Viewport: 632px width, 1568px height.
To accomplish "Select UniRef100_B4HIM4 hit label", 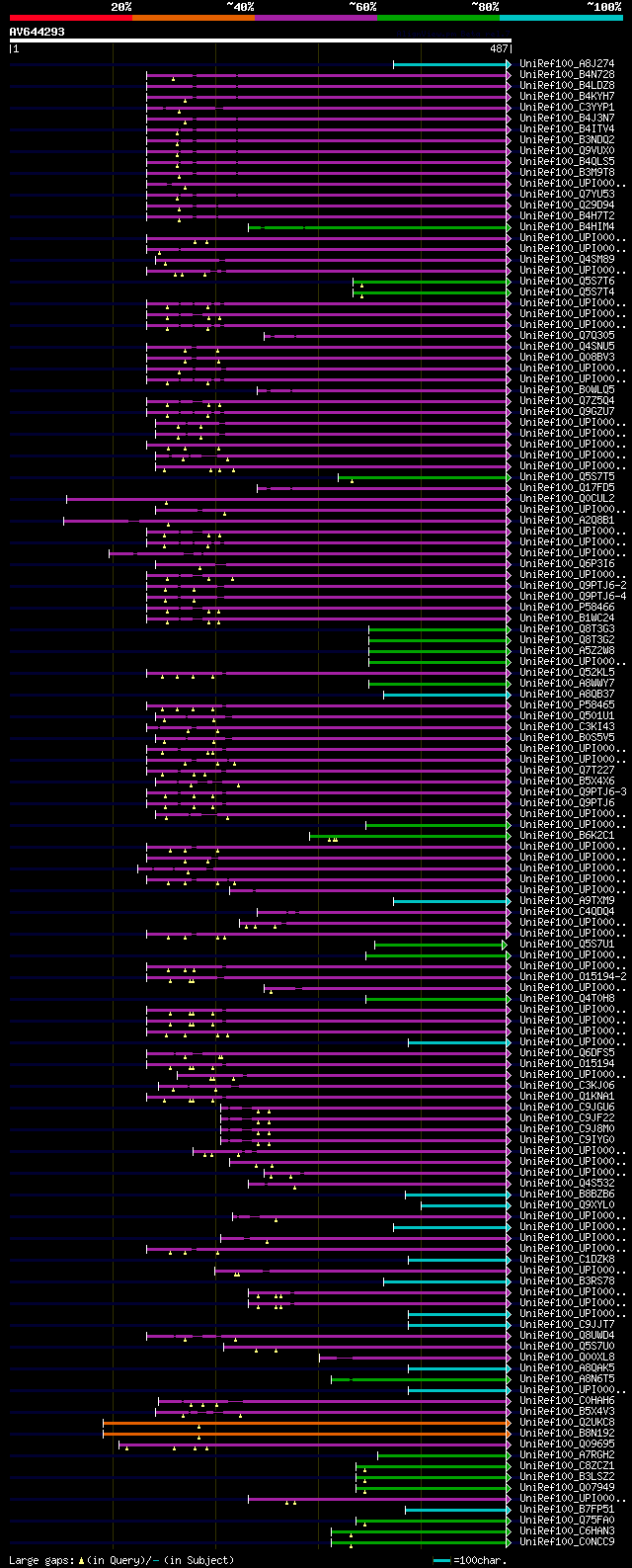I will pos(567,227).
